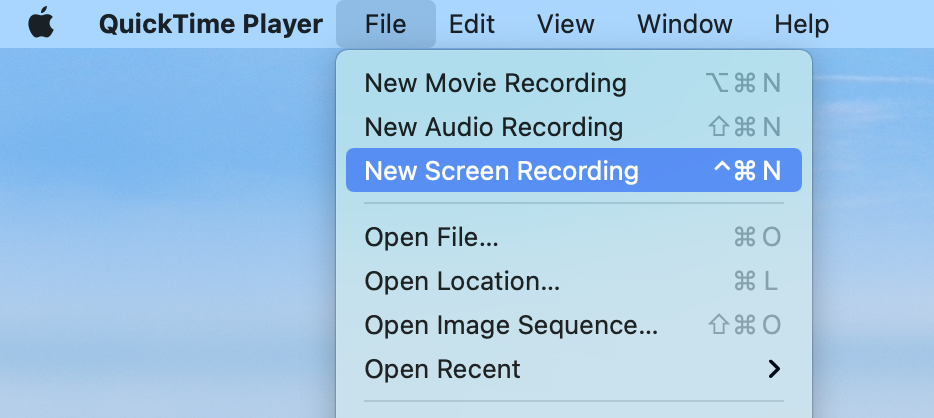This screenshot has height=418, width=934.
Task: Choose Open Image Sequence…
Action: (574, 325)
